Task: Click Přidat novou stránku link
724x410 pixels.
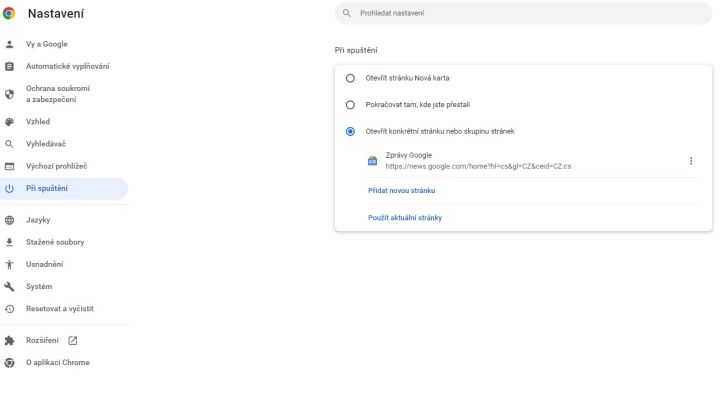Action: point(401,191)
